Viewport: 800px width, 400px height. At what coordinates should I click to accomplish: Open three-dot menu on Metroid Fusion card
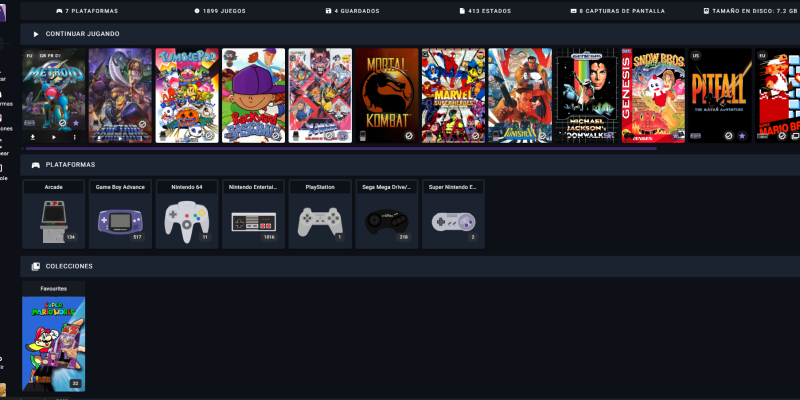point(74,135)
